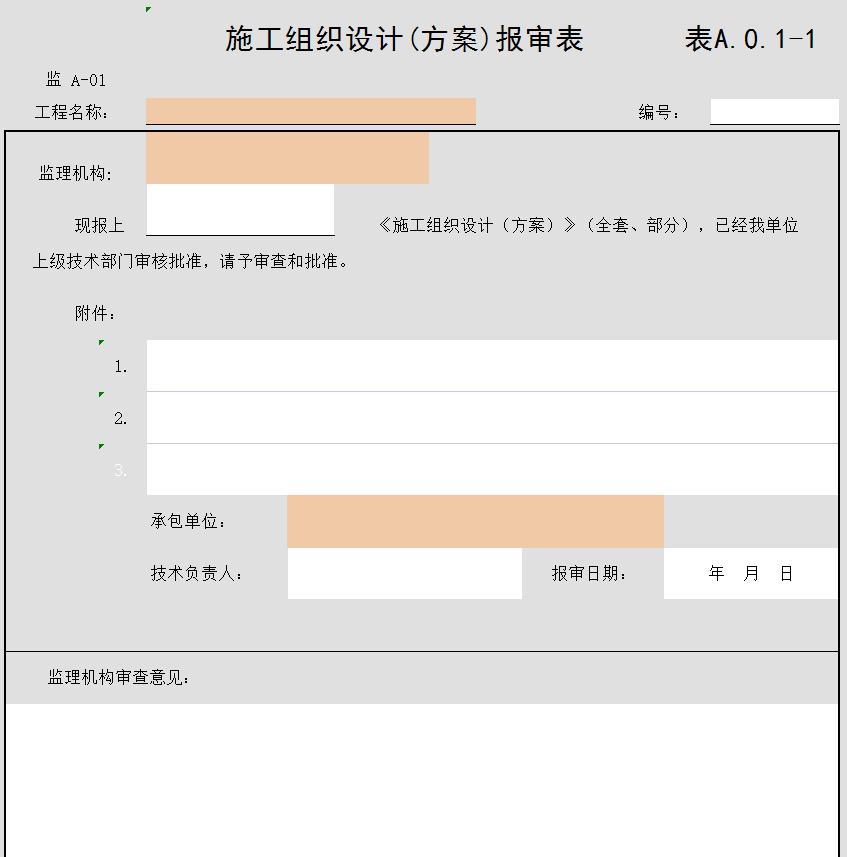Click the label 工程名称:
The image size is (847, 857).
tap(72, 113)
